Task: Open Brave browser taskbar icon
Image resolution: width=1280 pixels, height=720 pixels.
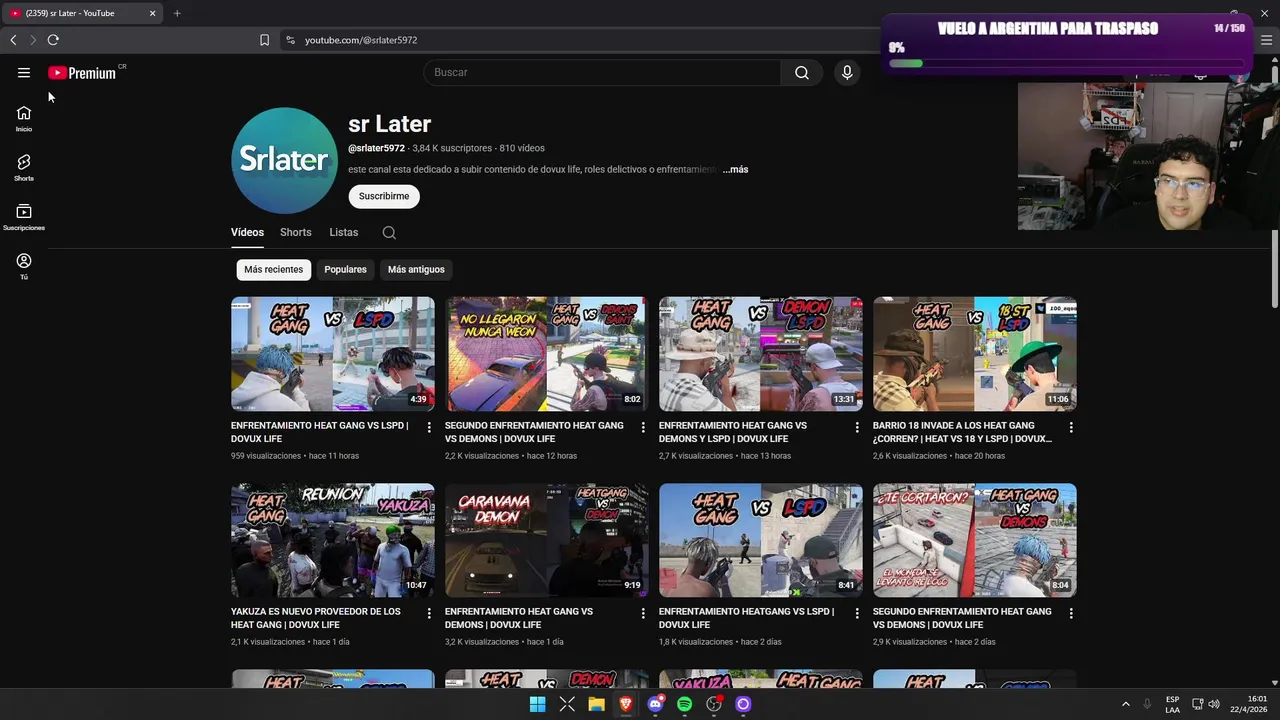Action: [x=626, y=704]
